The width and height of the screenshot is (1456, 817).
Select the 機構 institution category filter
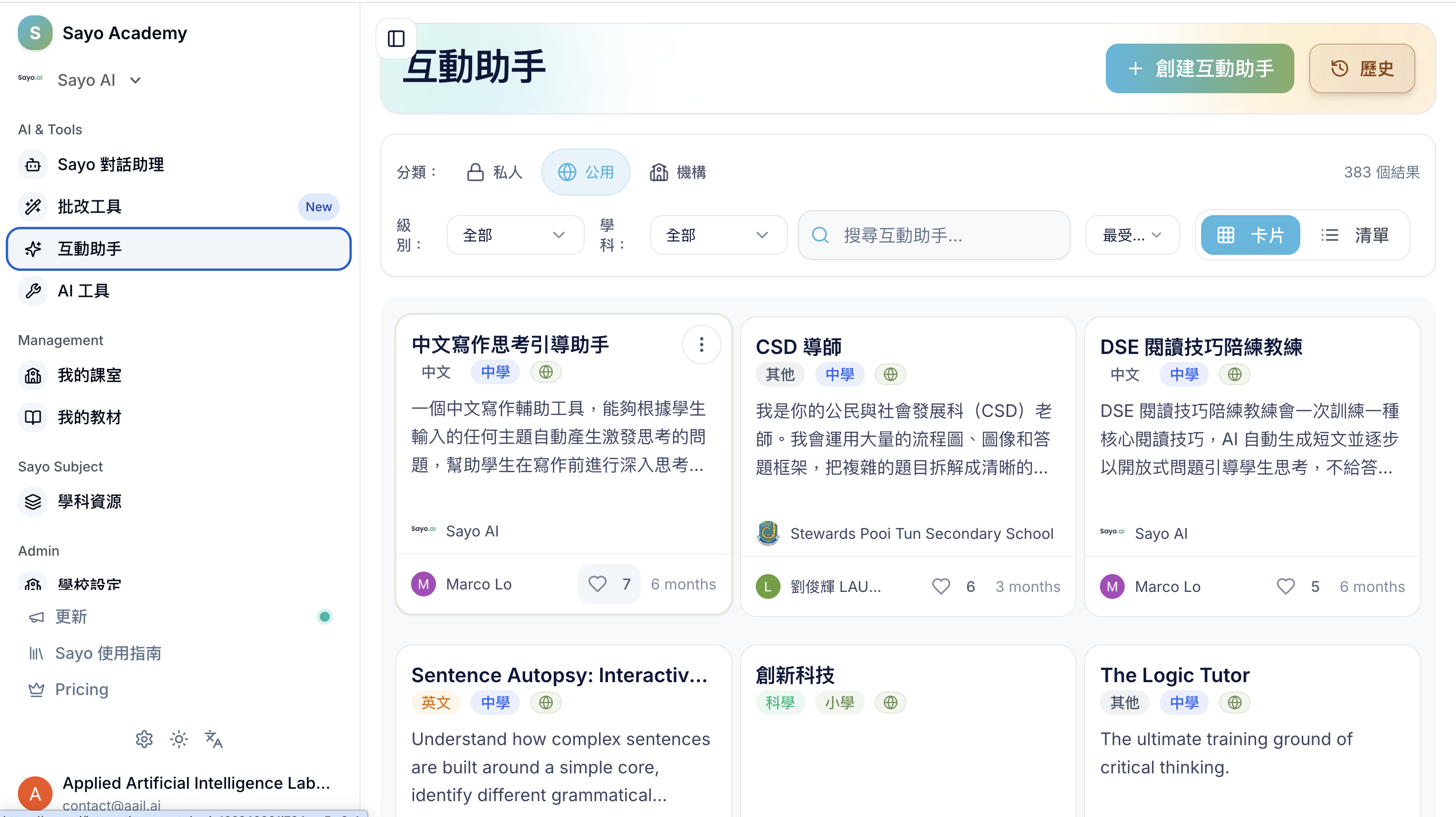click(678, 172)
